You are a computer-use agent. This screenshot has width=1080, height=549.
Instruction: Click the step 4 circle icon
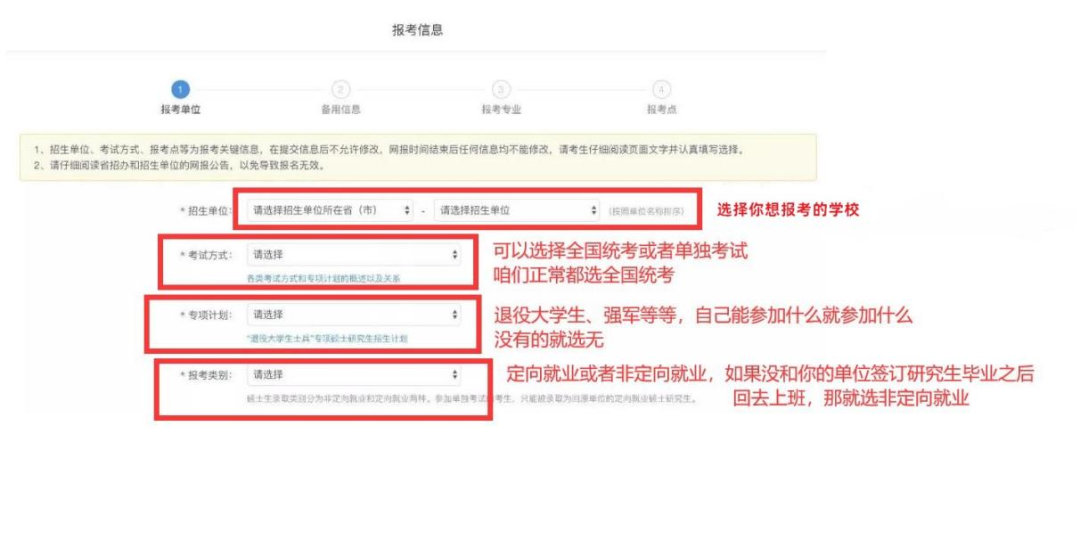pyautogui.click(x=661, y=90)
